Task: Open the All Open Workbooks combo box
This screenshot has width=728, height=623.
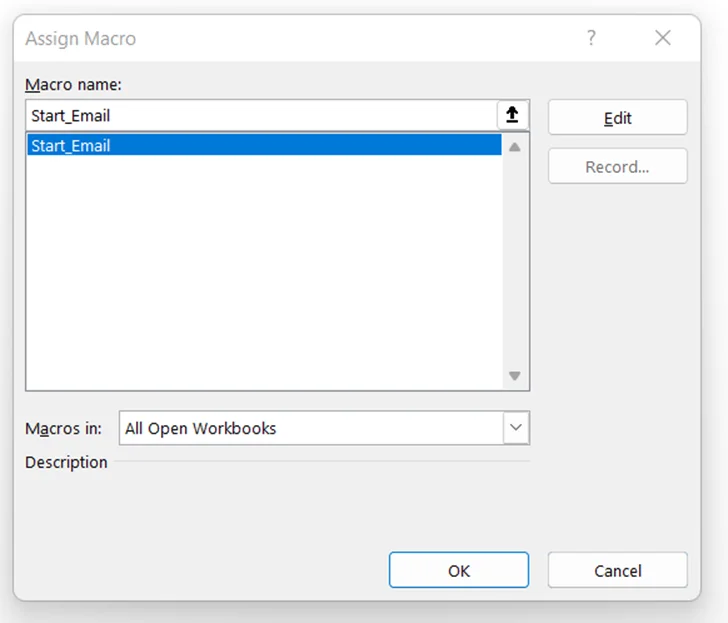Action: point(310,428)
